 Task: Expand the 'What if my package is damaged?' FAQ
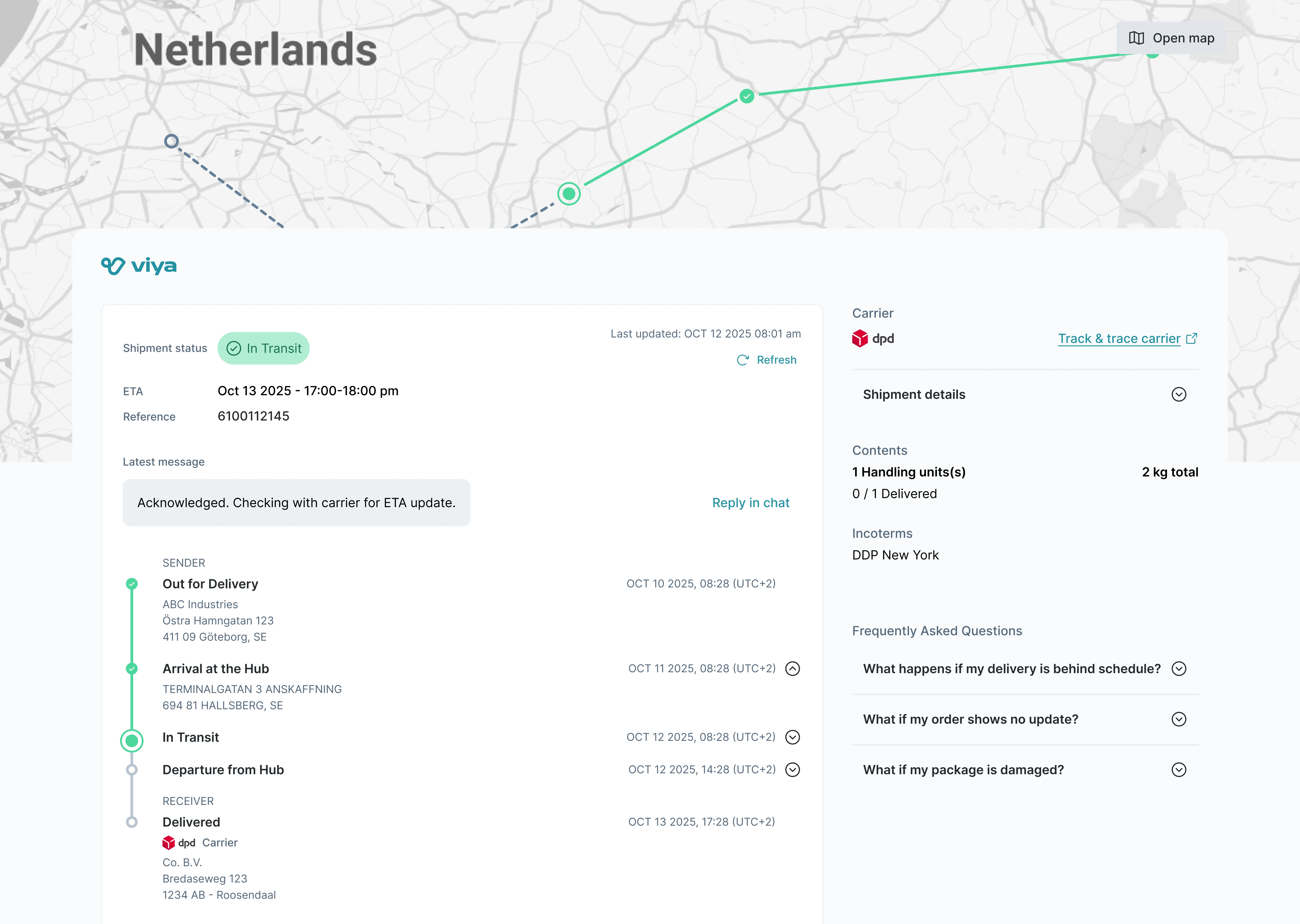1179,770
